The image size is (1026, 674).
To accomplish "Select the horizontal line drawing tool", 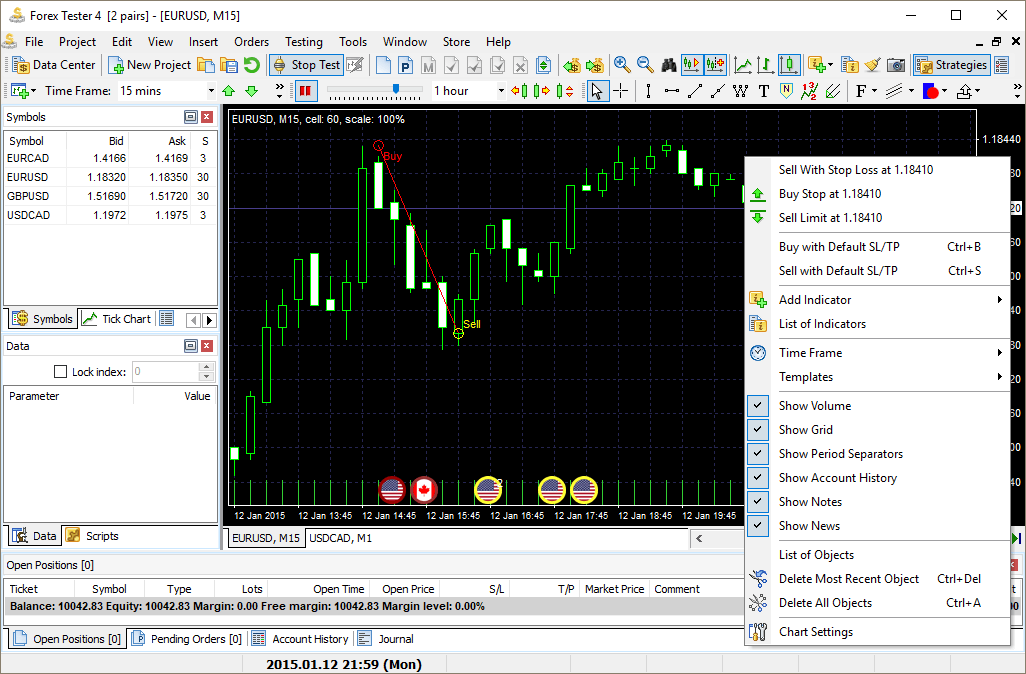I will point(672,91).
